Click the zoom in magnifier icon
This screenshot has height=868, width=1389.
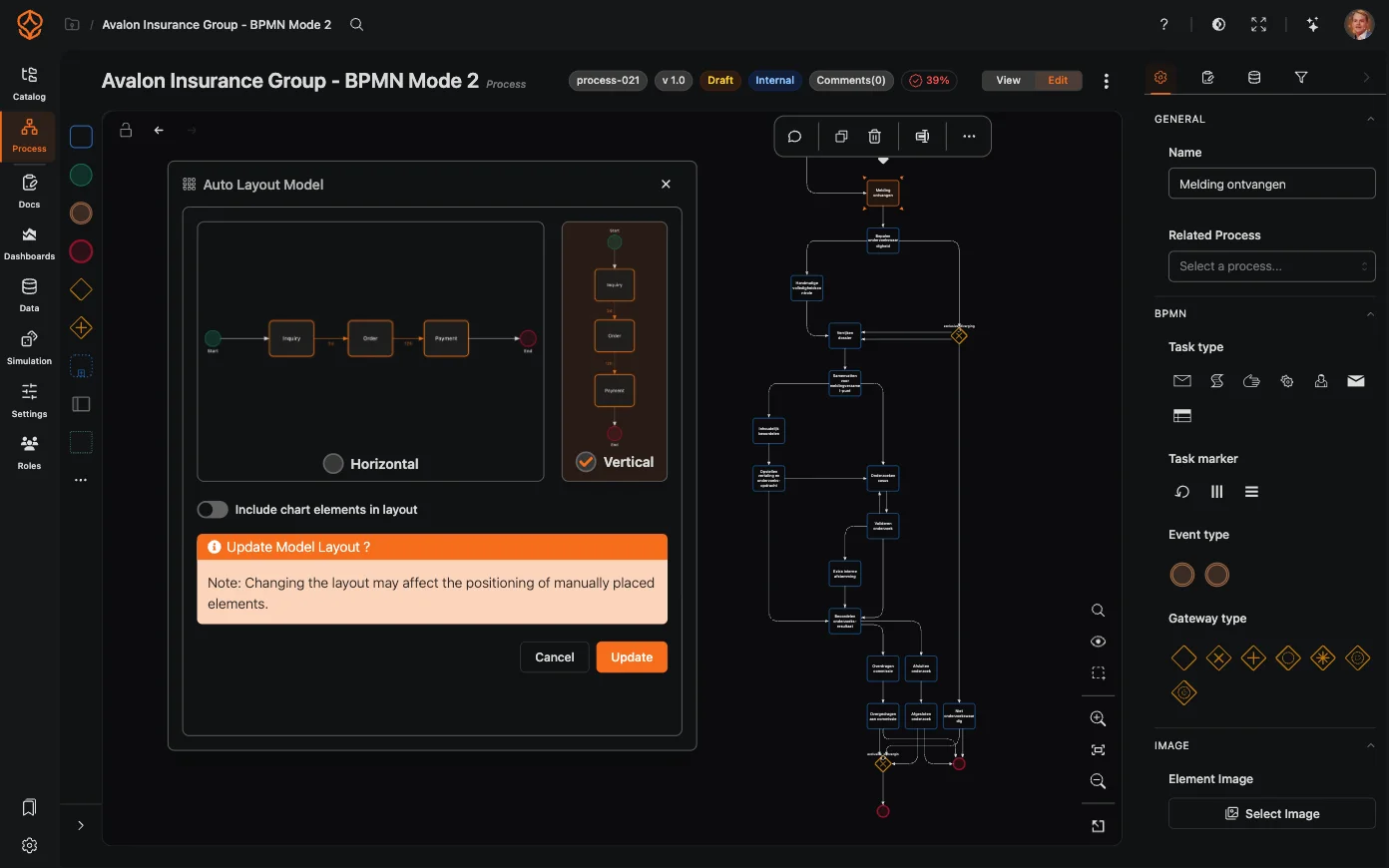point(1098,718)
